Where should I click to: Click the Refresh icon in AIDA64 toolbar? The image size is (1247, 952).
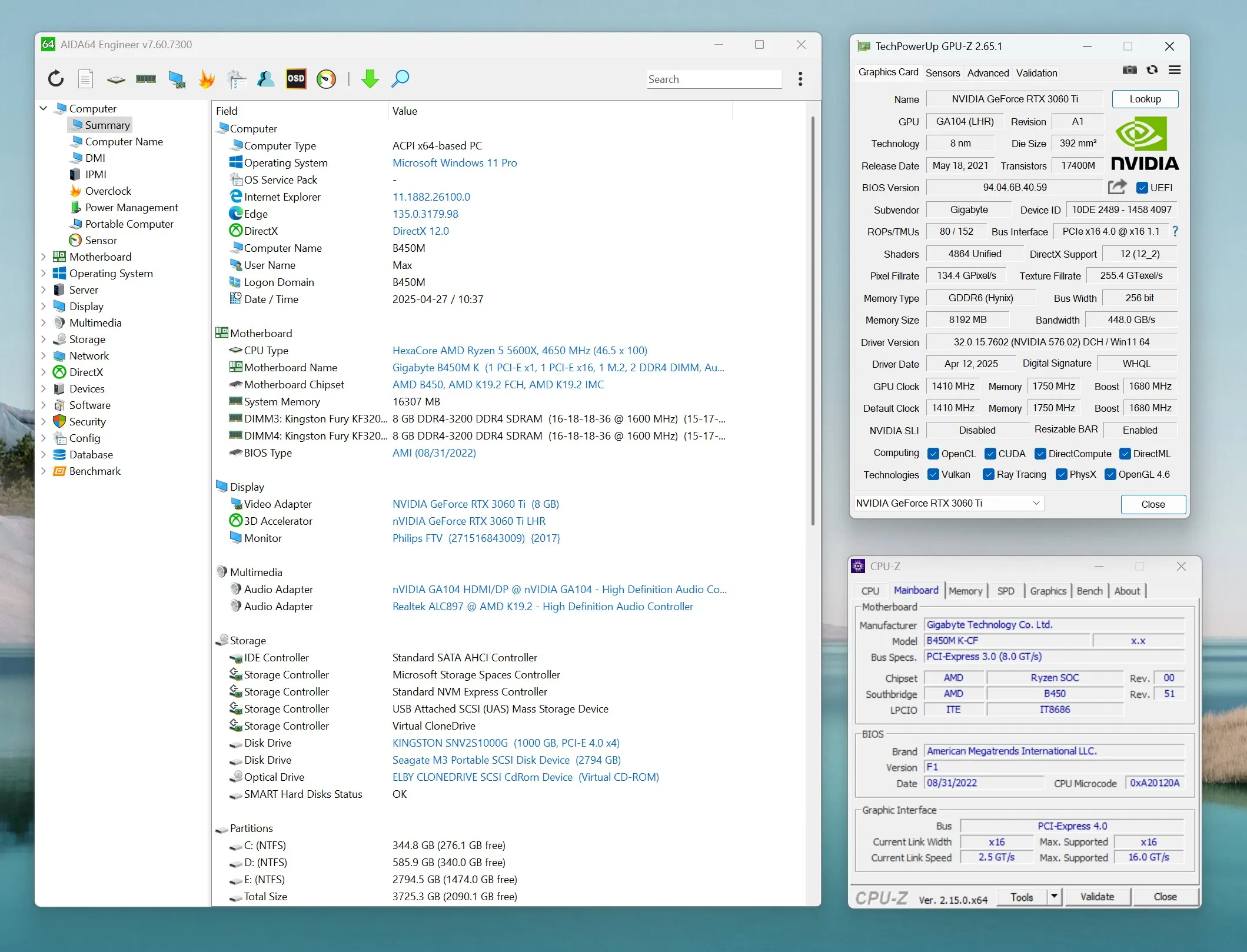[56, 79]
